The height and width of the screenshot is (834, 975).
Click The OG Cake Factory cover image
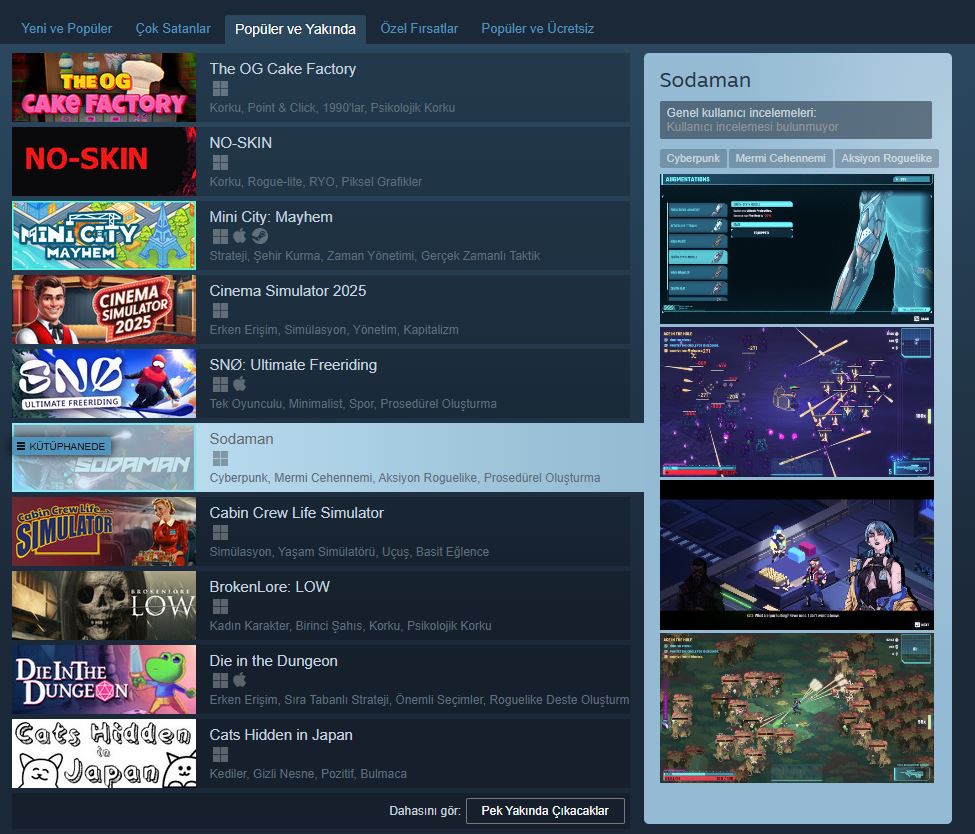[104, 87]
